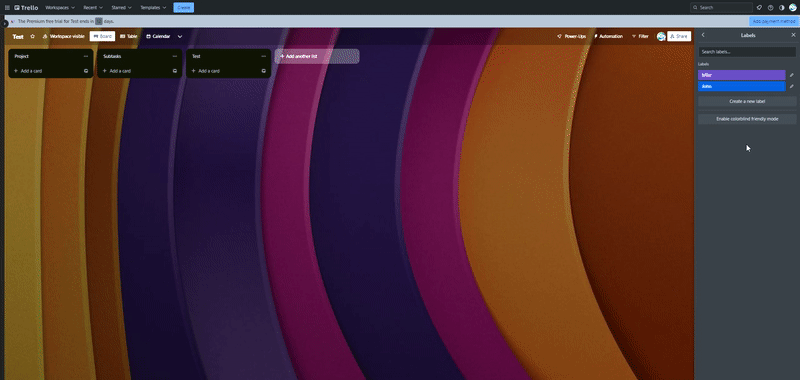800x380 pixels.
Task: Open the Subtasks list actions menu
Action: point(174,56)
